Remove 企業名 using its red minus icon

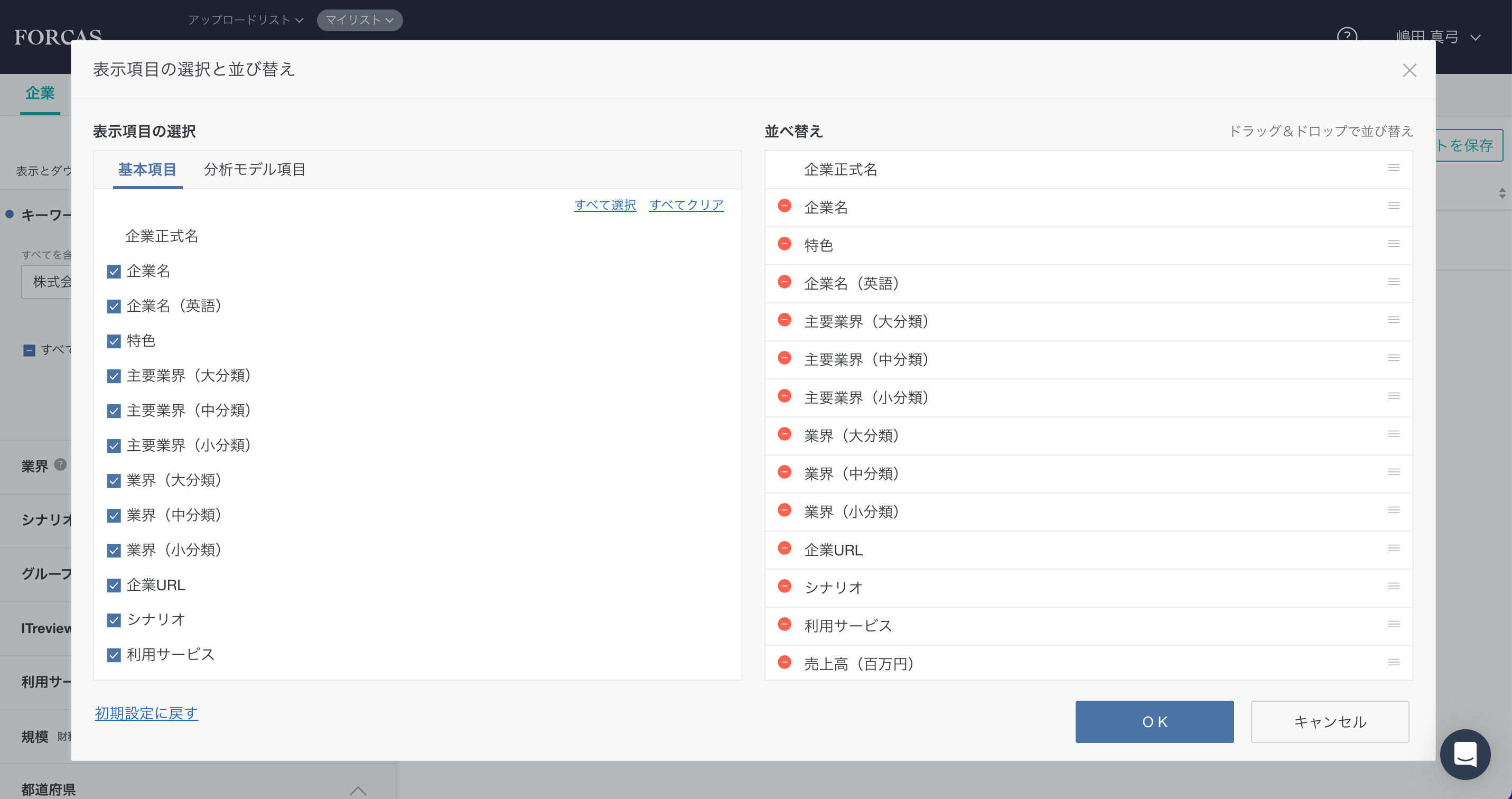click(x=784, y=206)
